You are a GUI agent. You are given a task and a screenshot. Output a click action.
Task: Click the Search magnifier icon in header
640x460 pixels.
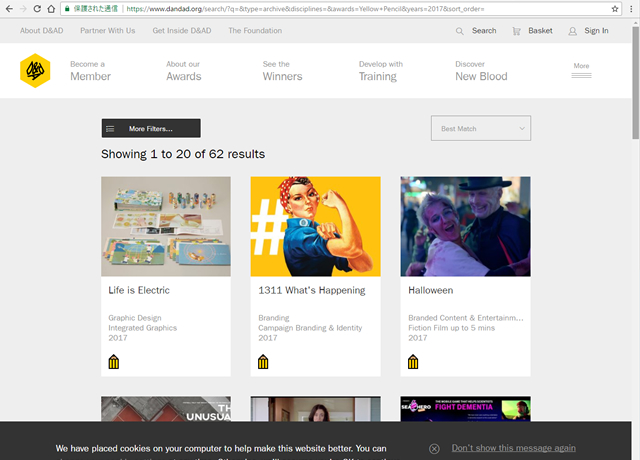coord(459,31)
